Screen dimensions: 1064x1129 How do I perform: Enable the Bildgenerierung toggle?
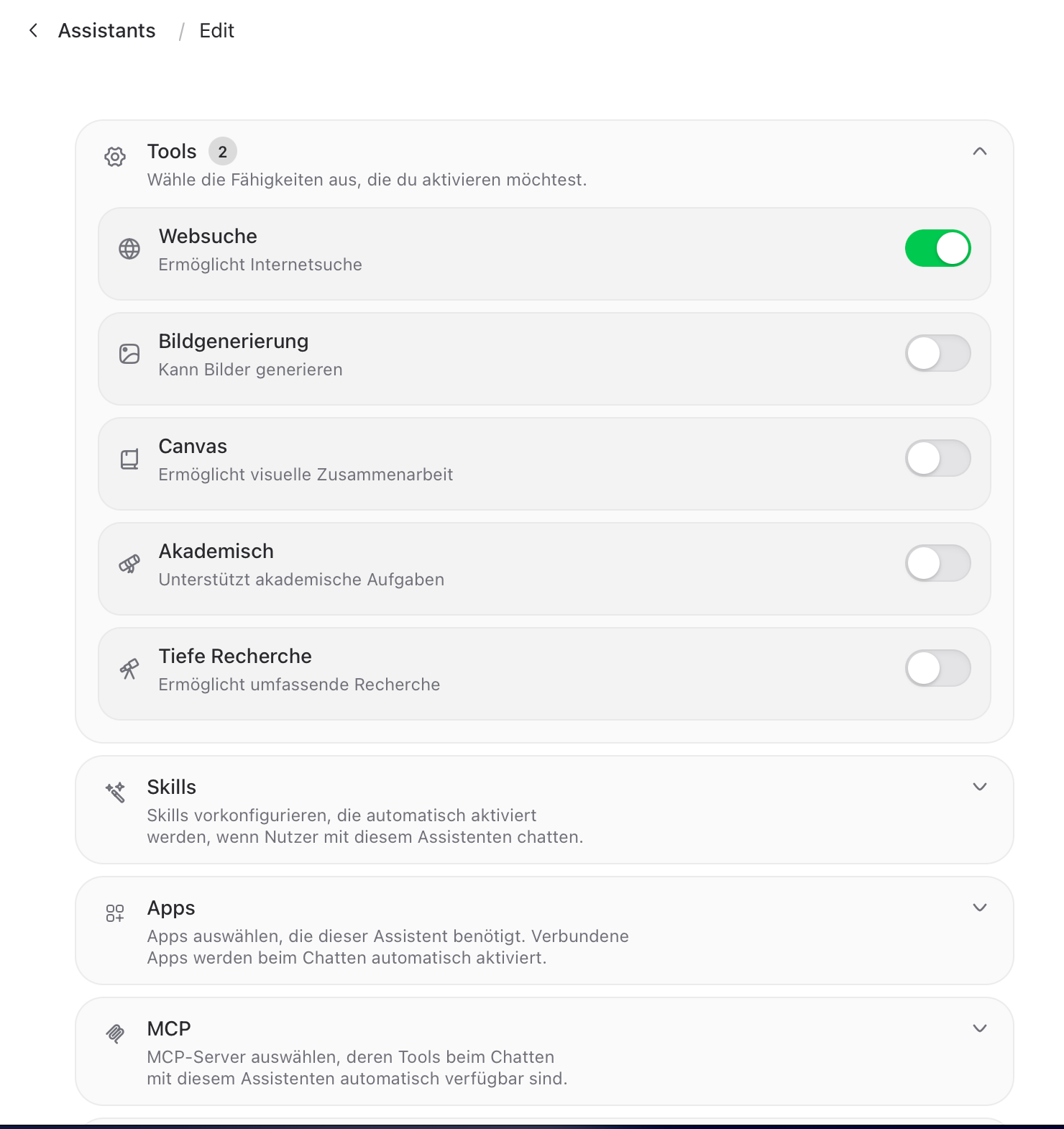tap(938, 353)
